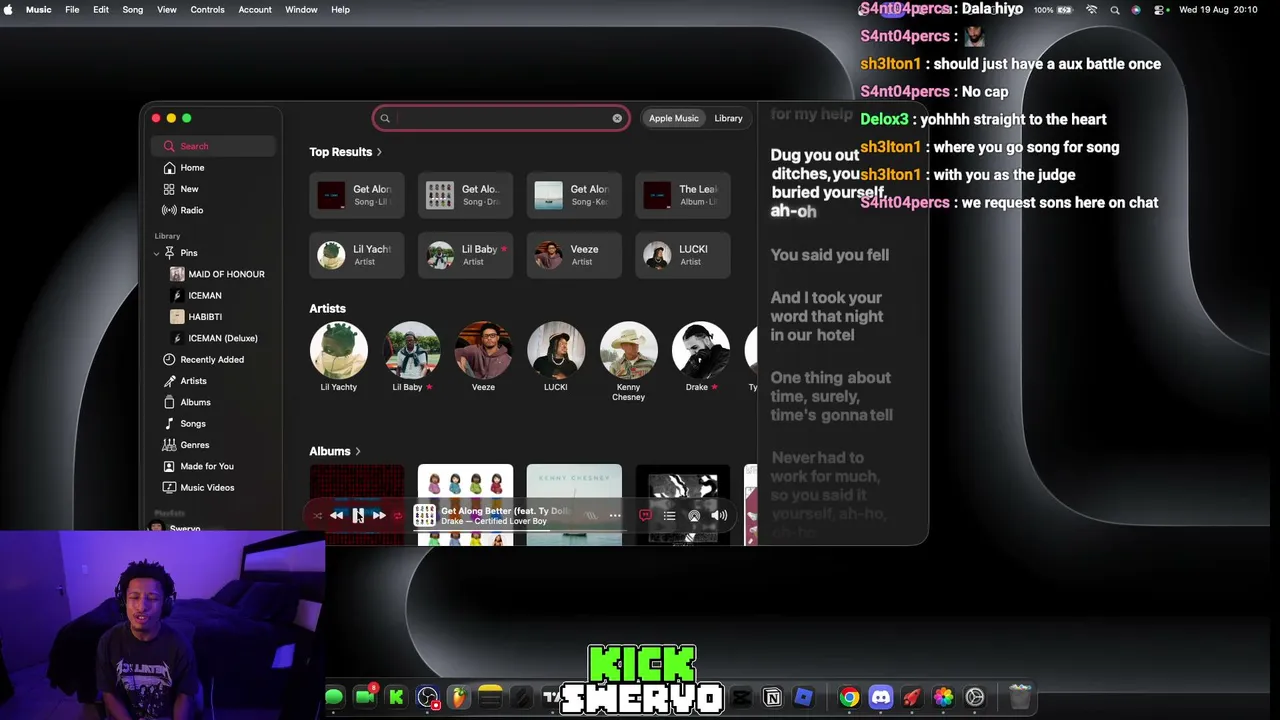
Task: Open the Song menu
Action: coord(132,10)
